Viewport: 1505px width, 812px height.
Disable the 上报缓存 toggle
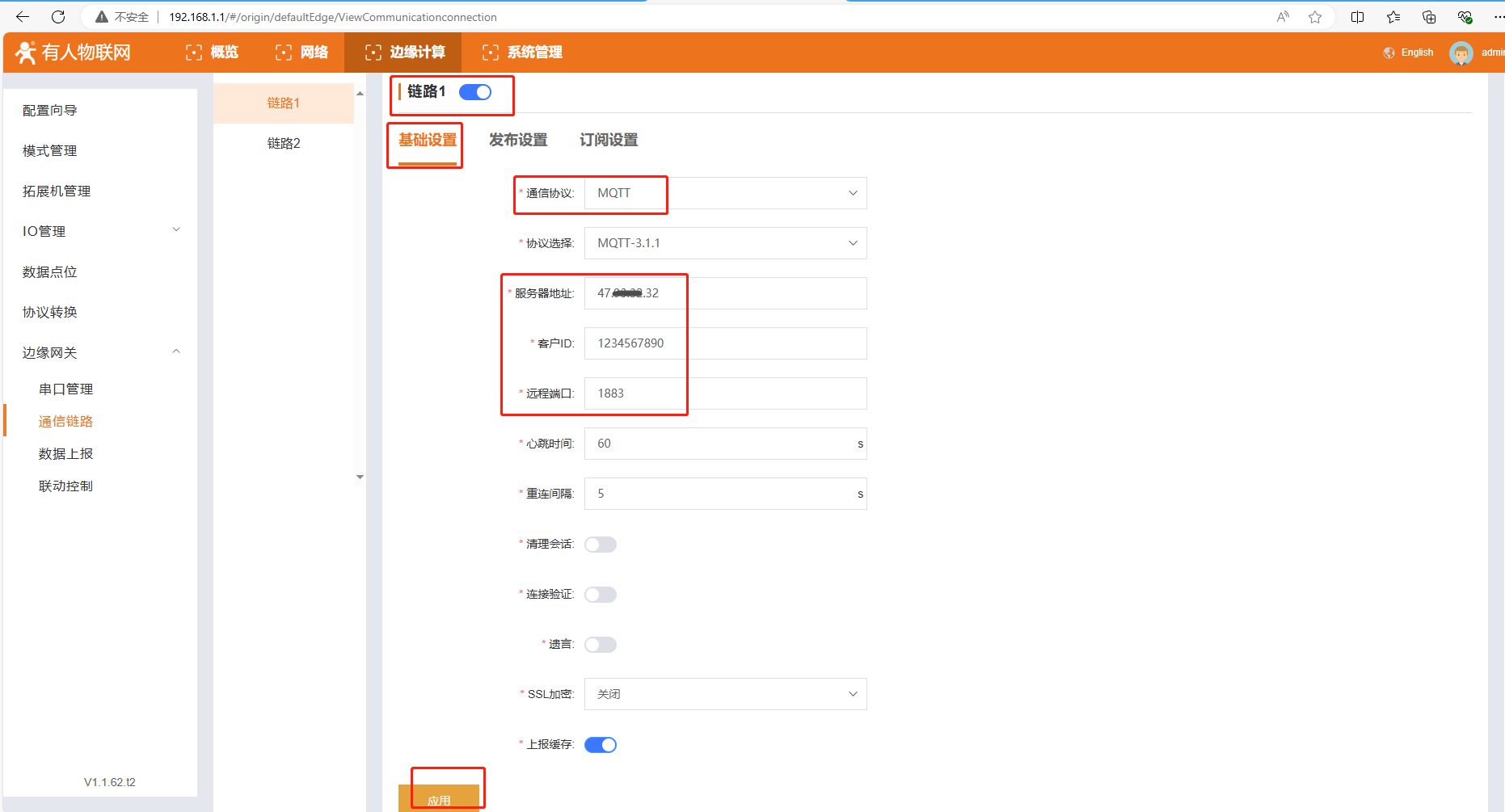[601, 745]
